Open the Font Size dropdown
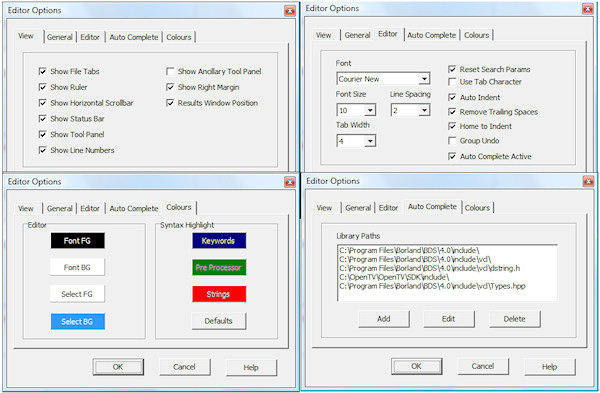 point(370,110)
